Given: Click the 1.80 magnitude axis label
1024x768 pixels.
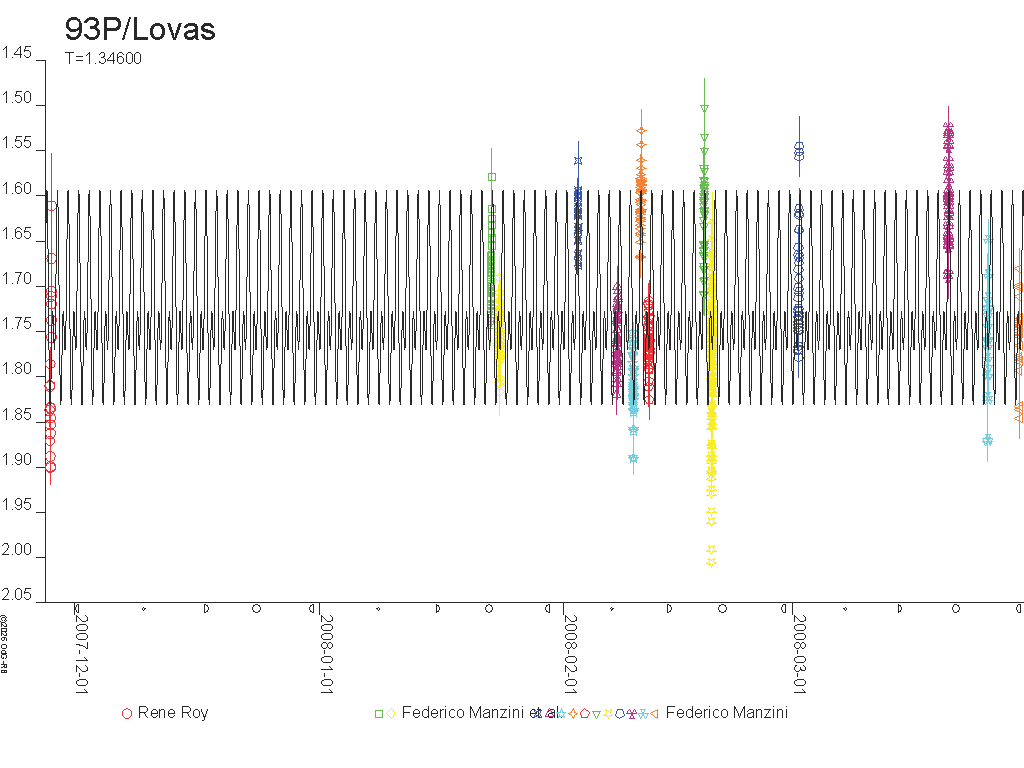Looking at the screenshot, I should [x=16, y=369].
